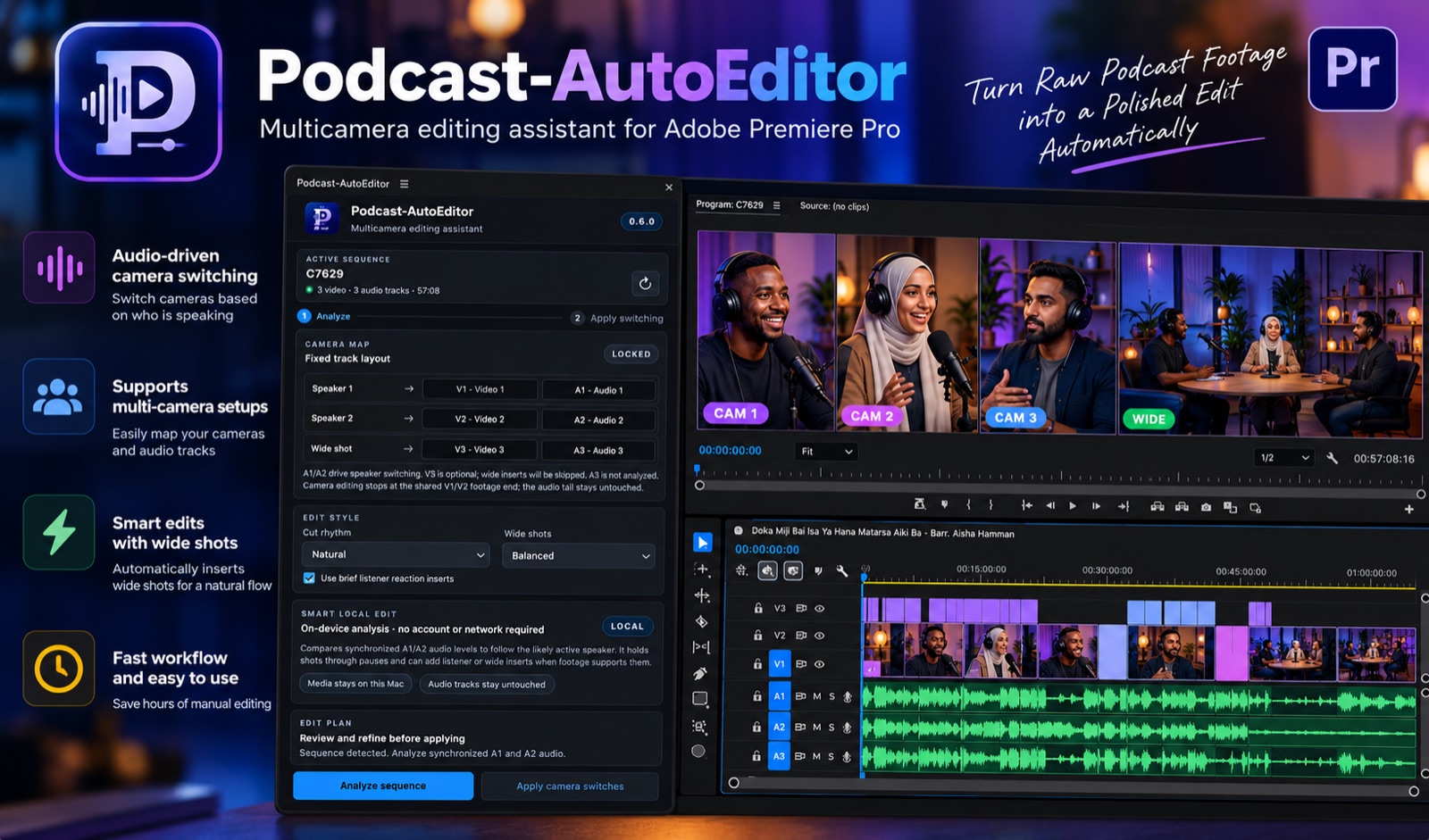Uncheck Use brief listener reaction inserts
The height and width of the screenshot is (840, 1429).
[x=309, y=578]
